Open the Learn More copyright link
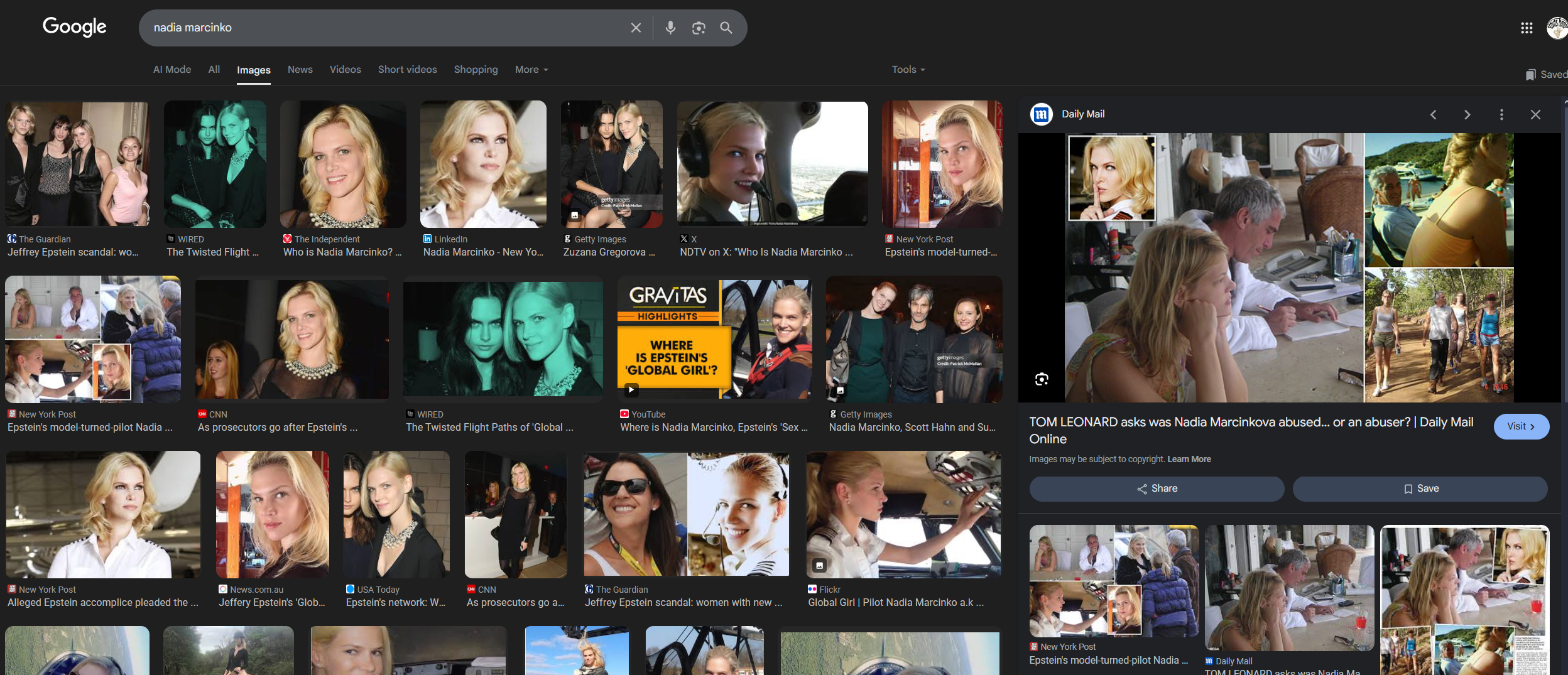Viewport: 1568px width, 675px height. click(1189, 459)
